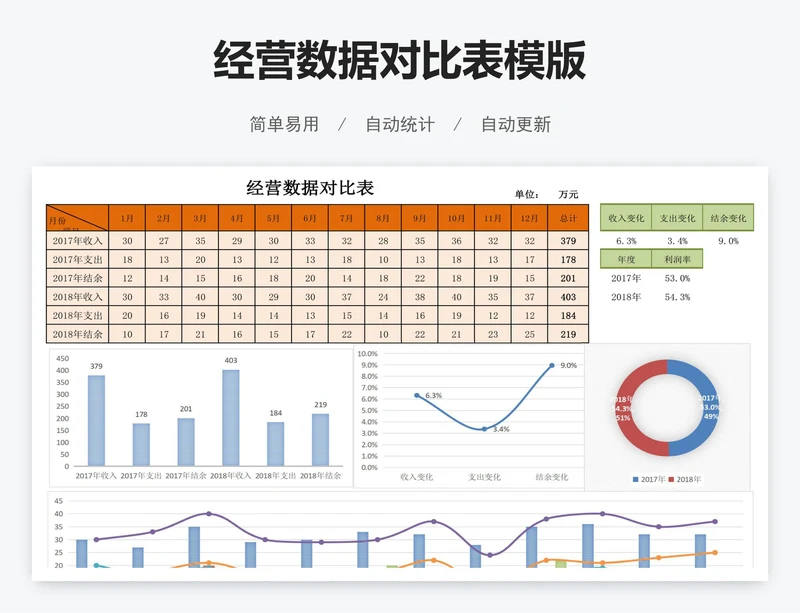Image resolution: width=800 pixels, height=613 pixels.
Task: Click the 3.4% data point on line chart
Action: click(484, 429)
